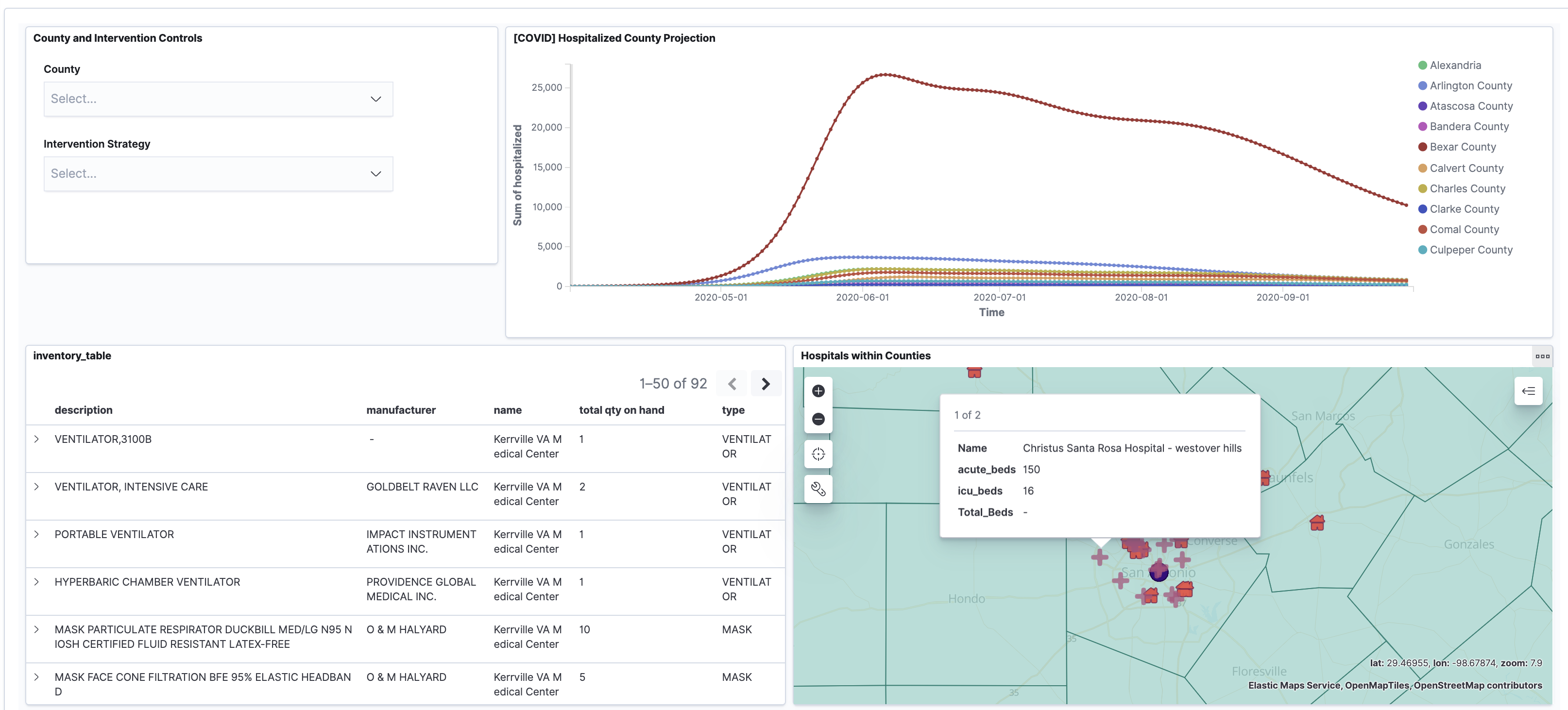1568x710 pixels.
Task: Click the description column header
Action: coord(84,410)
